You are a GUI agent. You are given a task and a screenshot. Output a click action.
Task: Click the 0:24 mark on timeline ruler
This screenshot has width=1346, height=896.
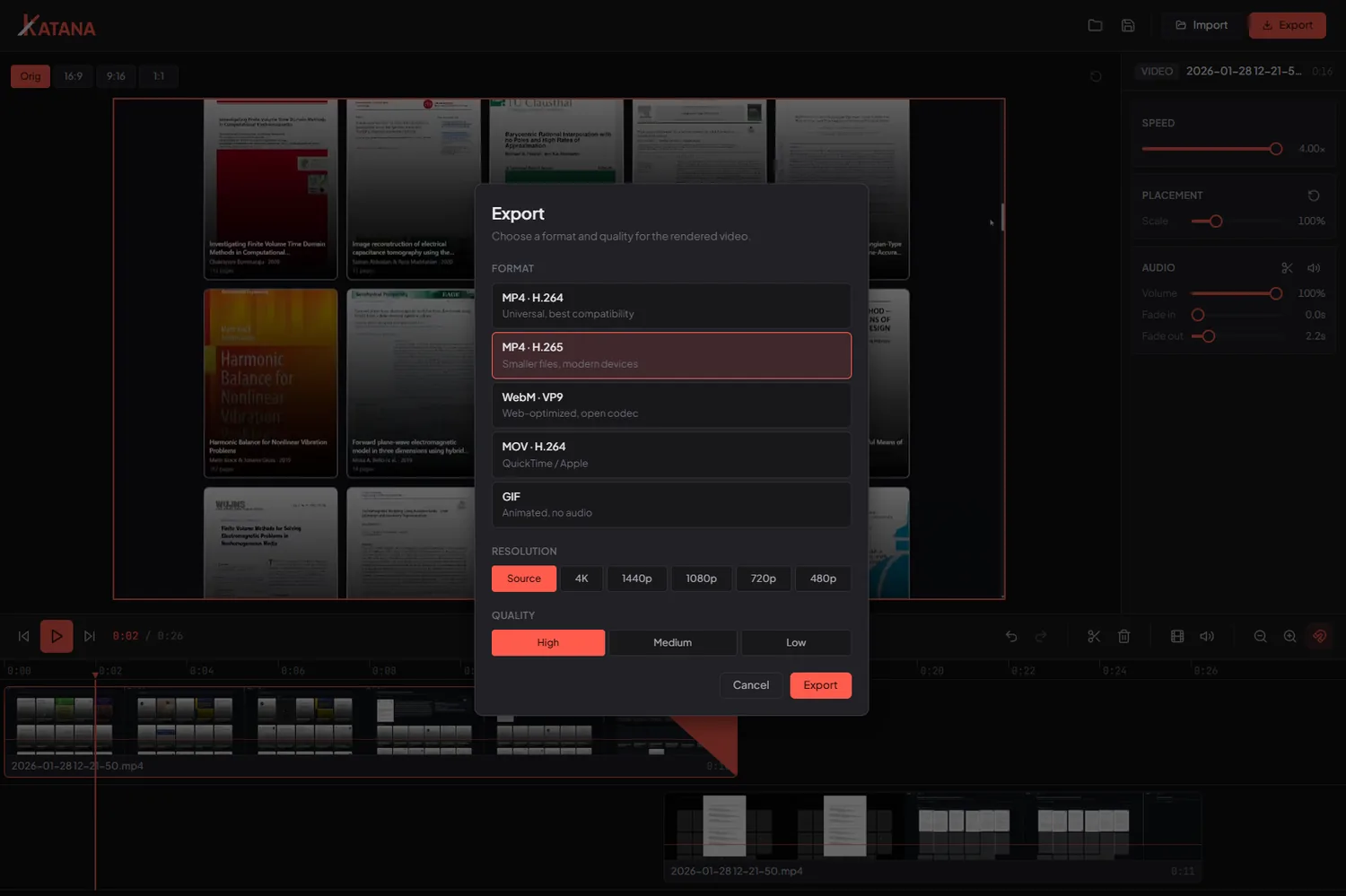1114,671
